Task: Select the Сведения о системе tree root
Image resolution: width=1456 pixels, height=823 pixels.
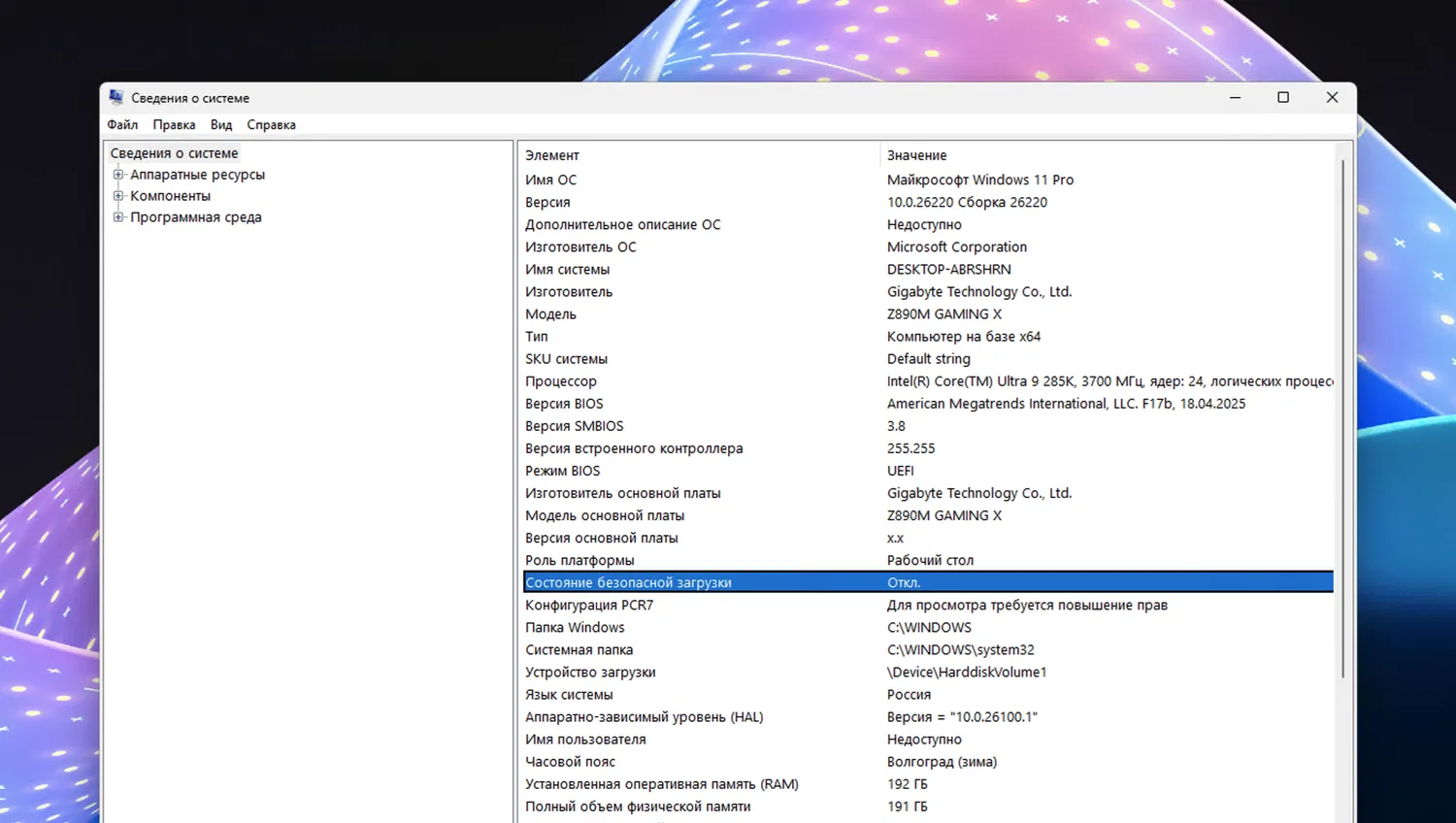Action: pyautogui.click(x=174, y=153)
